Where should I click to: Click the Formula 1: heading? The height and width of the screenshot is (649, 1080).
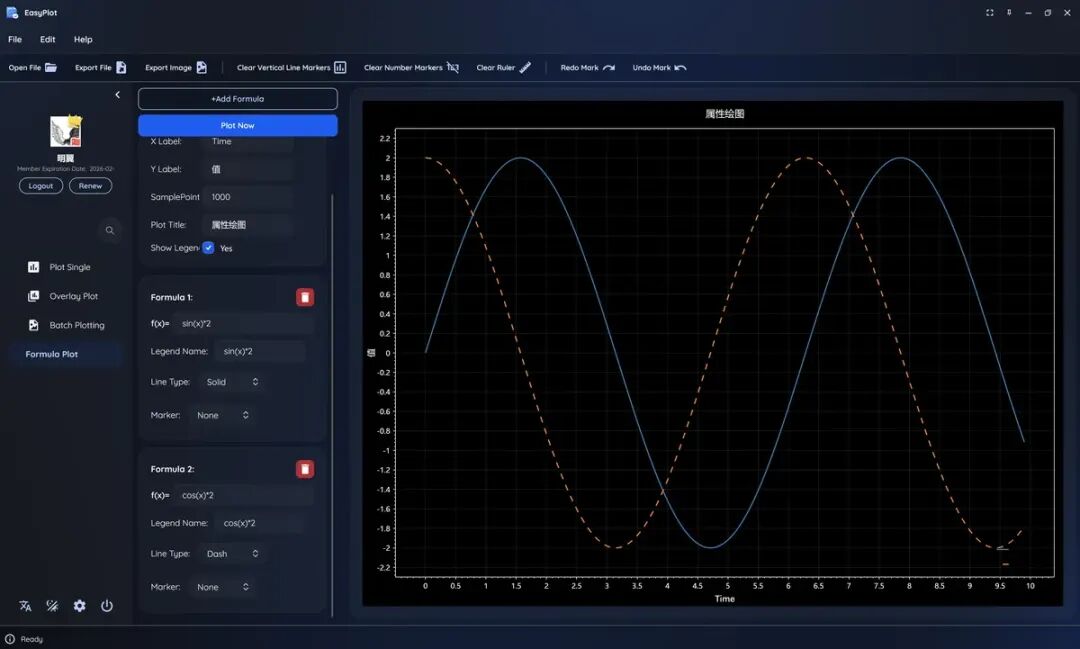[172, 298]
